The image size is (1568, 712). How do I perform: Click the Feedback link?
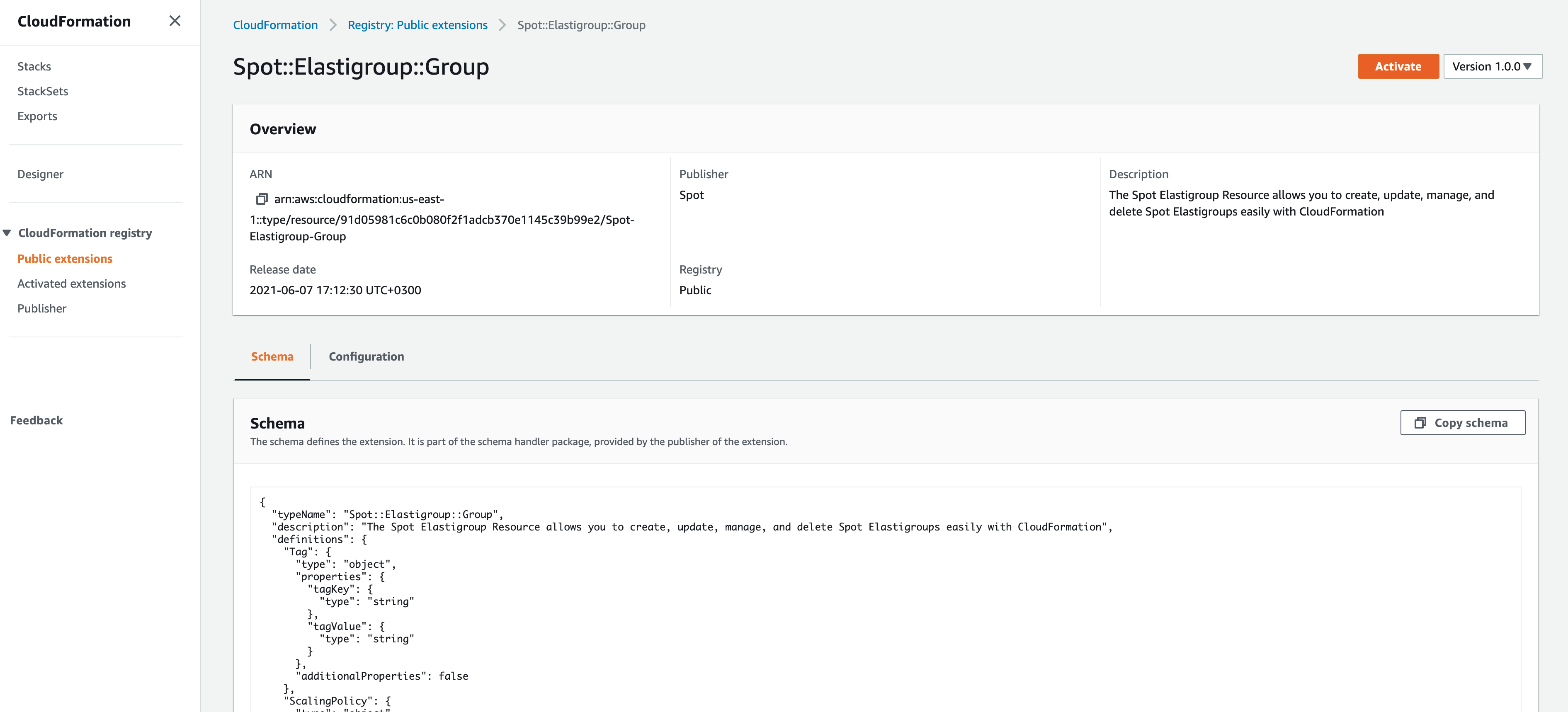pyautogui.click(x=36, y=421)
